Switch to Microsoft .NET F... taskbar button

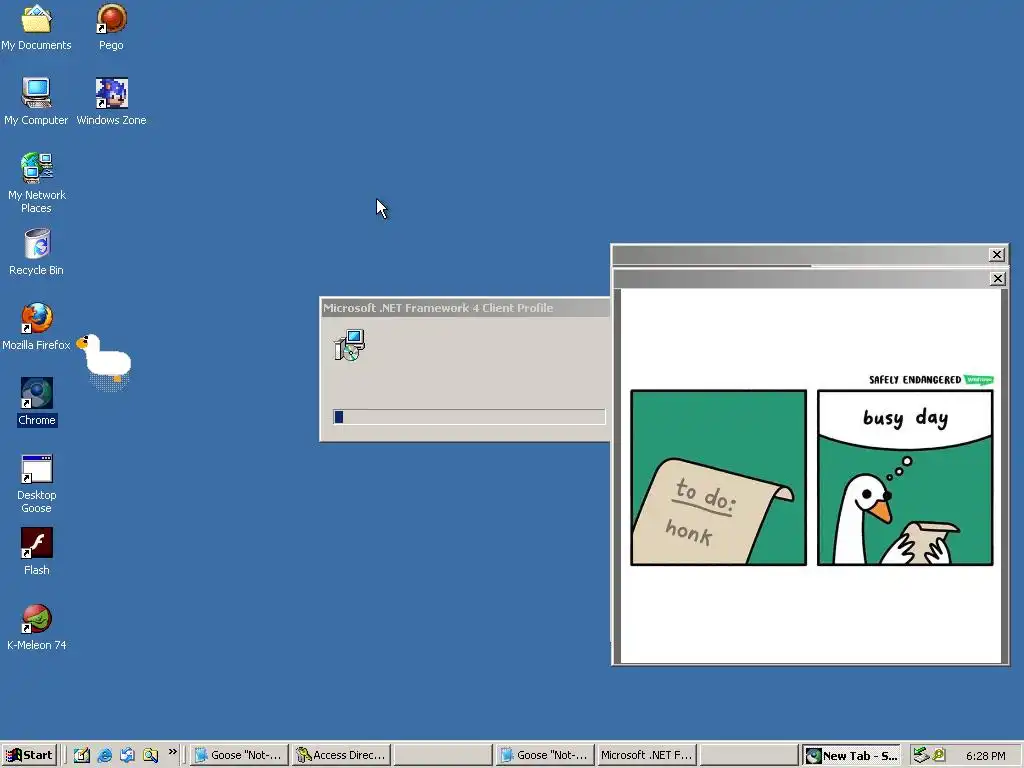click(647, 755)
